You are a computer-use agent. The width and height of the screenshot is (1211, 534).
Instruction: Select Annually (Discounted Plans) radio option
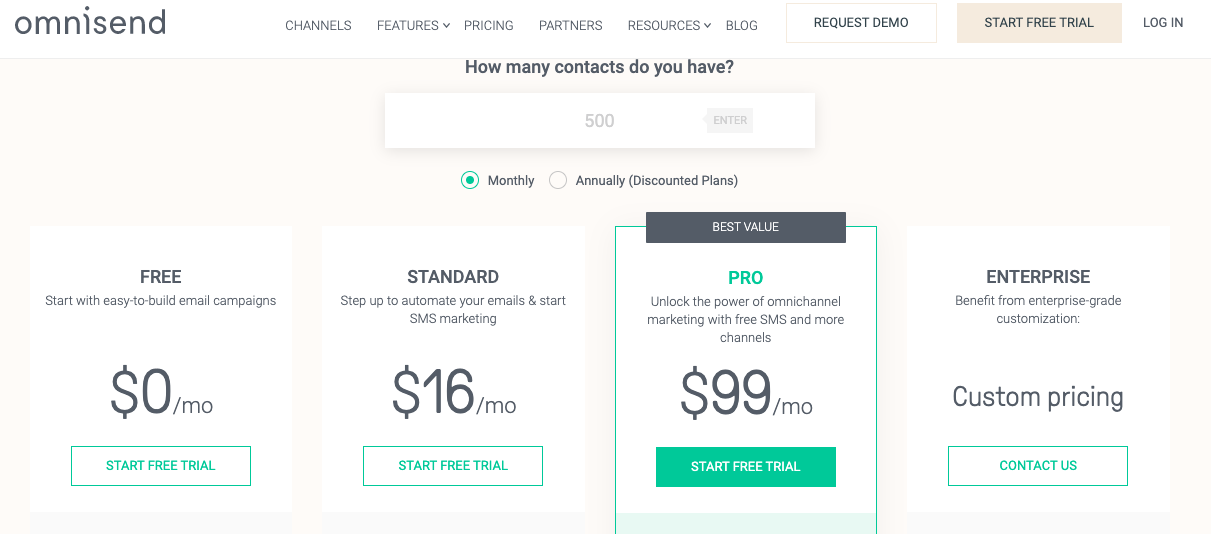pos(558,180)
